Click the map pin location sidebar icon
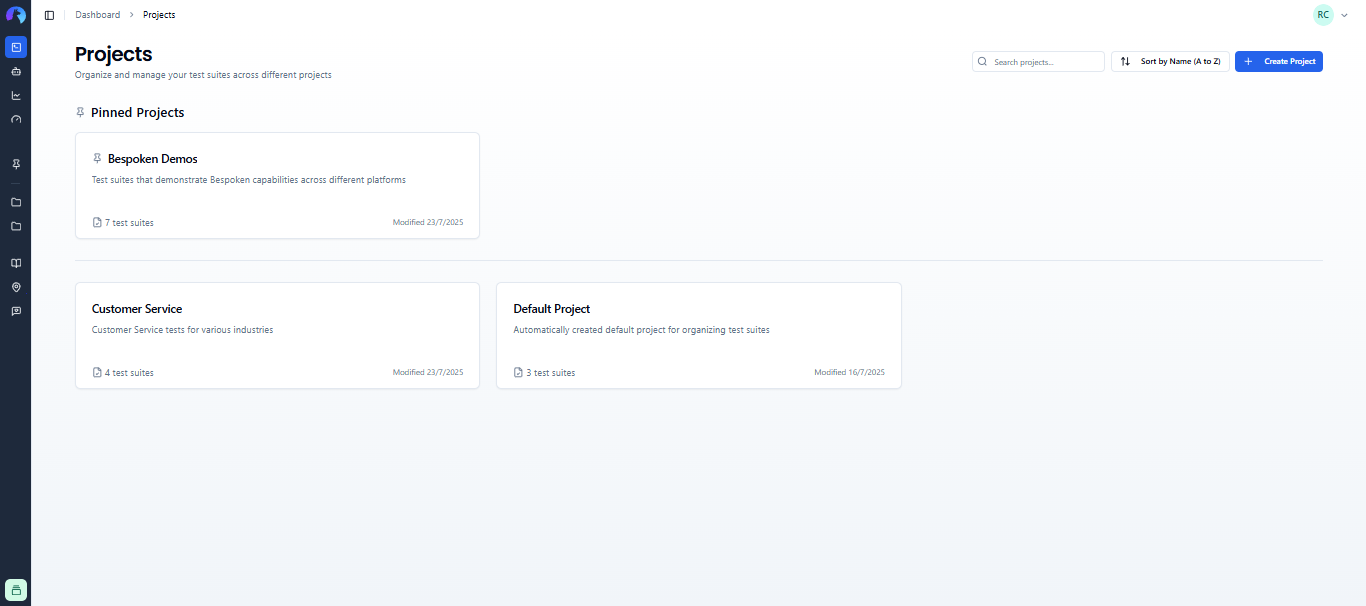 (x=16, y=287)
